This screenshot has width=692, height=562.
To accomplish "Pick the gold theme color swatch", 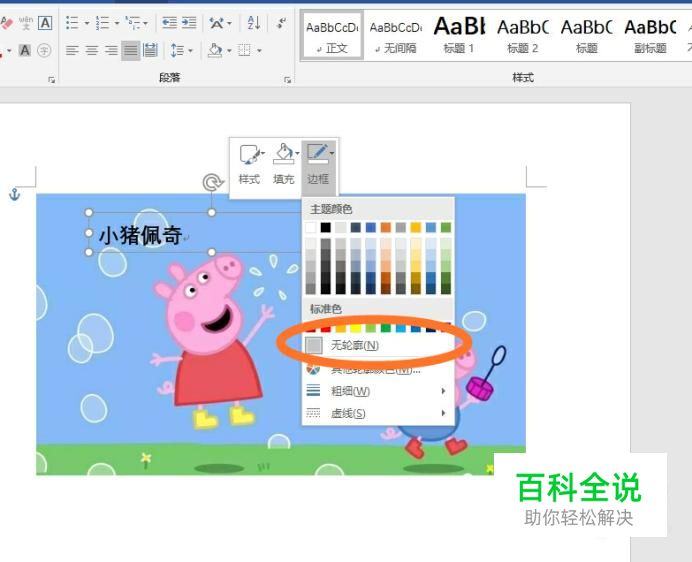I will tap(416, 227).
